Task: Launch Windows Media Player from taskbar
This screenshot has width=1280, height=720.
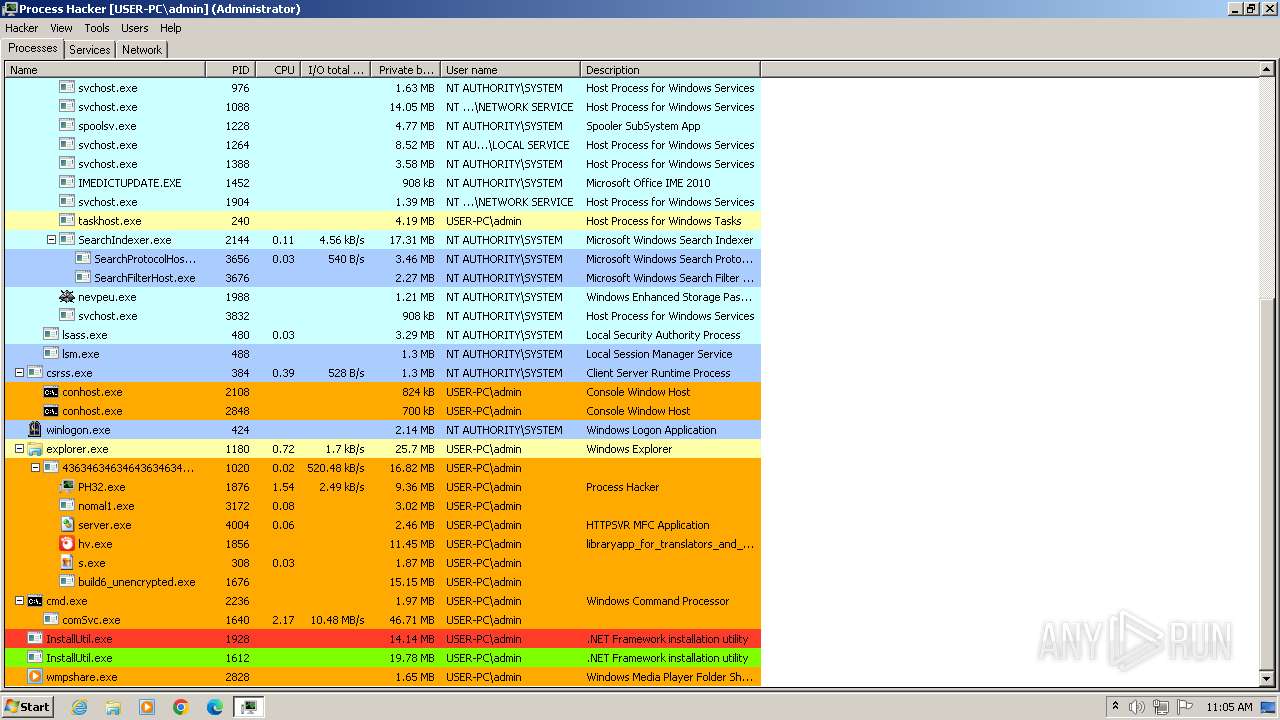Action: click(x=147, y=707)
